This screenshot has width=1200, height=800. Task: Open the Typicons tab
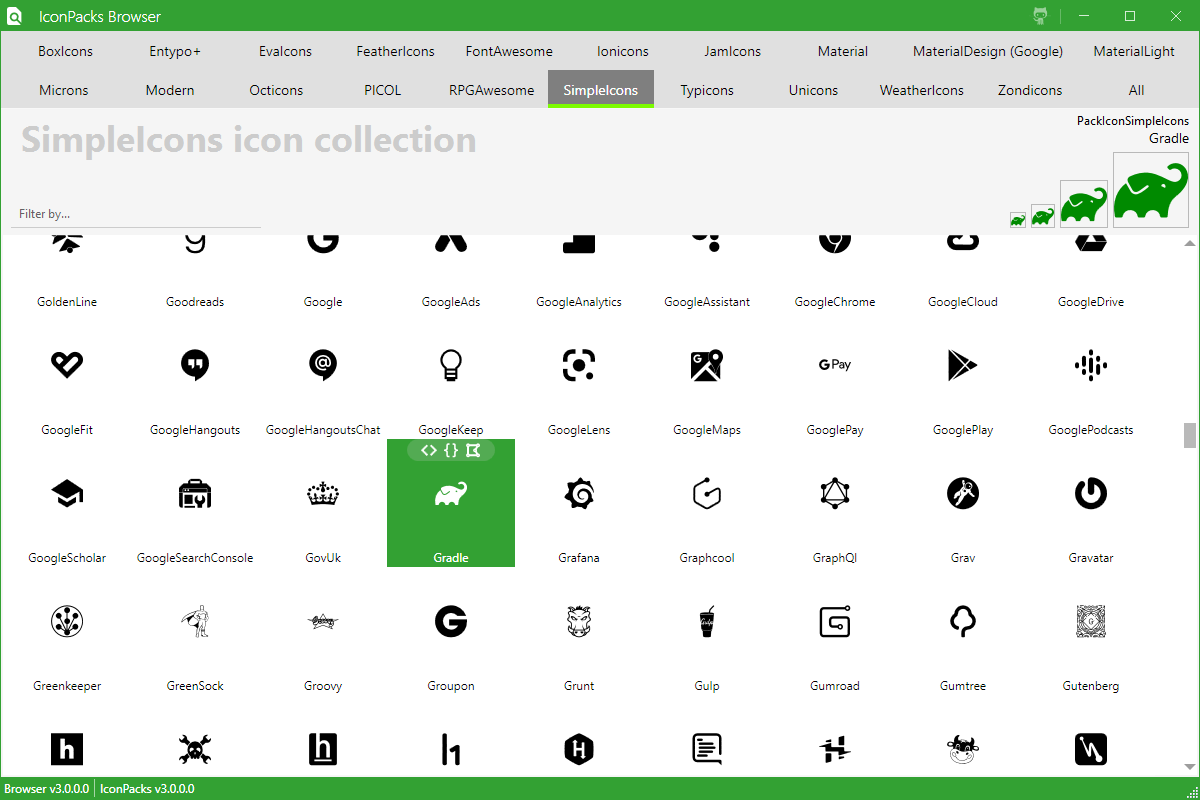coord(707,90)
